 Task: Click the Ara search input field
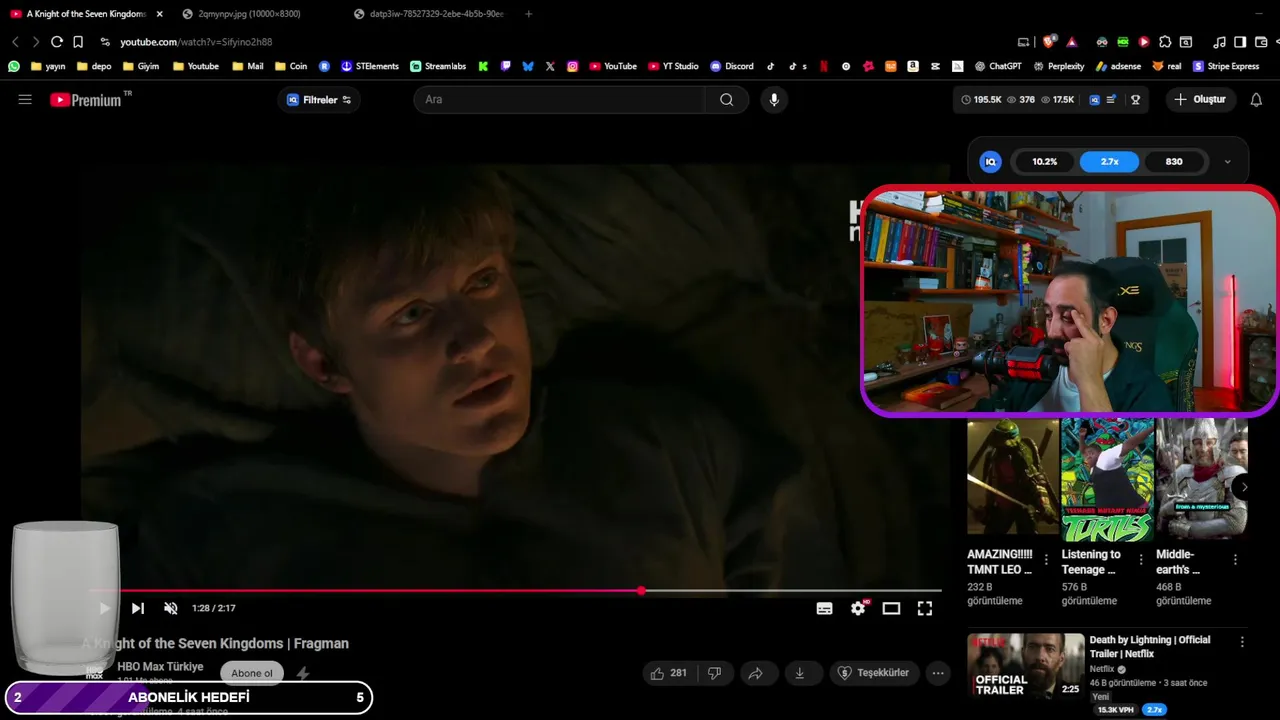pyautogui.click(x=560, y=100)
